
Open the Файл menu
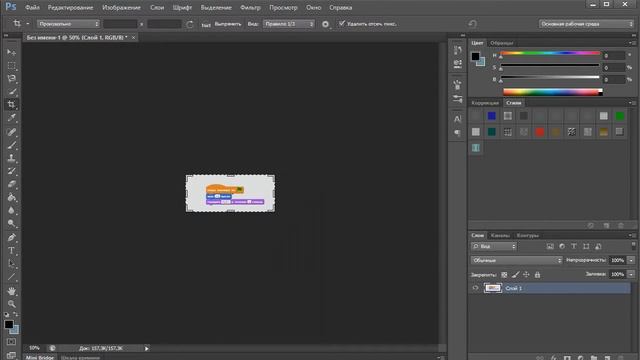pos(32,7)
